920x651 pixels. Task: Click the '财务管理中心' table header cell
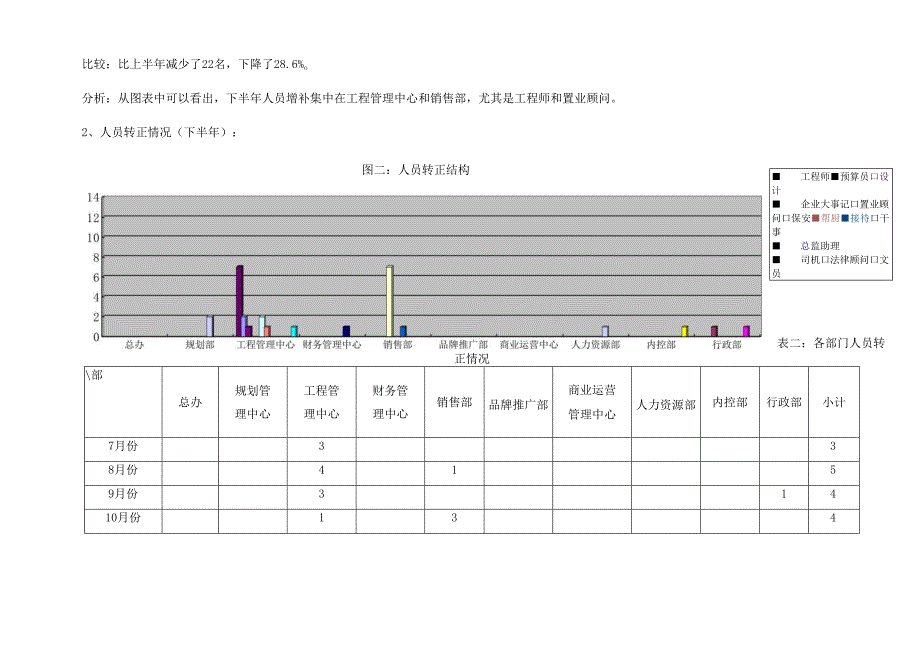[x=390, y=402]
